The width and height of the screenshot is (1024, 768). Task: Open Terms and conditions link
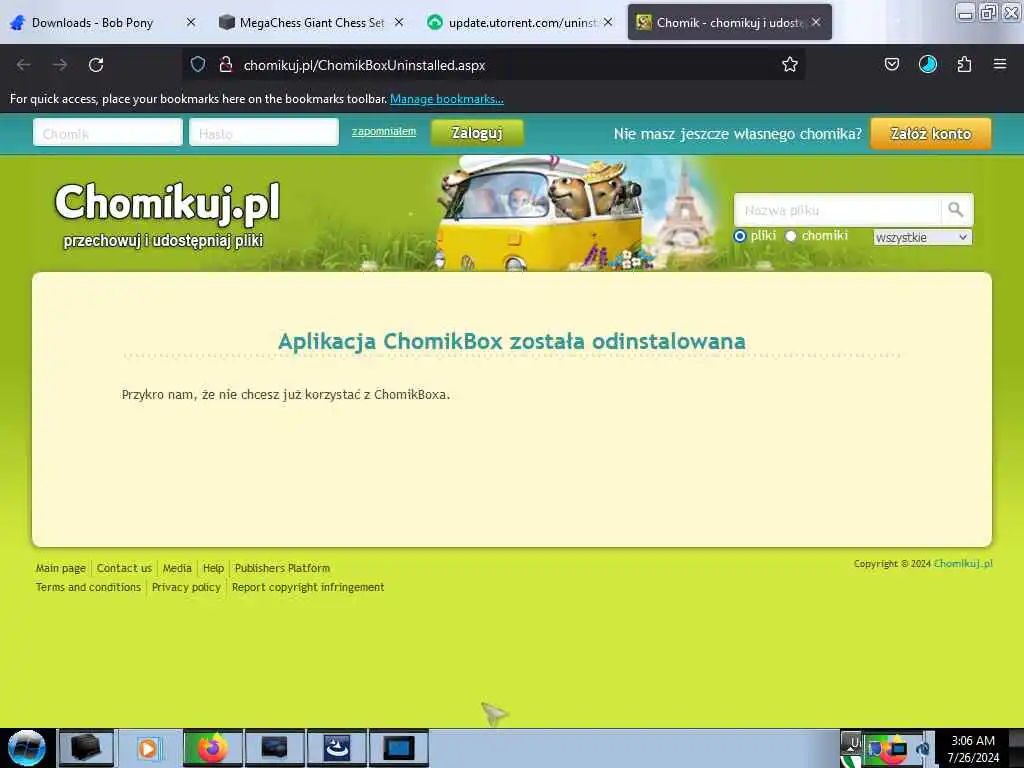(x=88, y=587)
